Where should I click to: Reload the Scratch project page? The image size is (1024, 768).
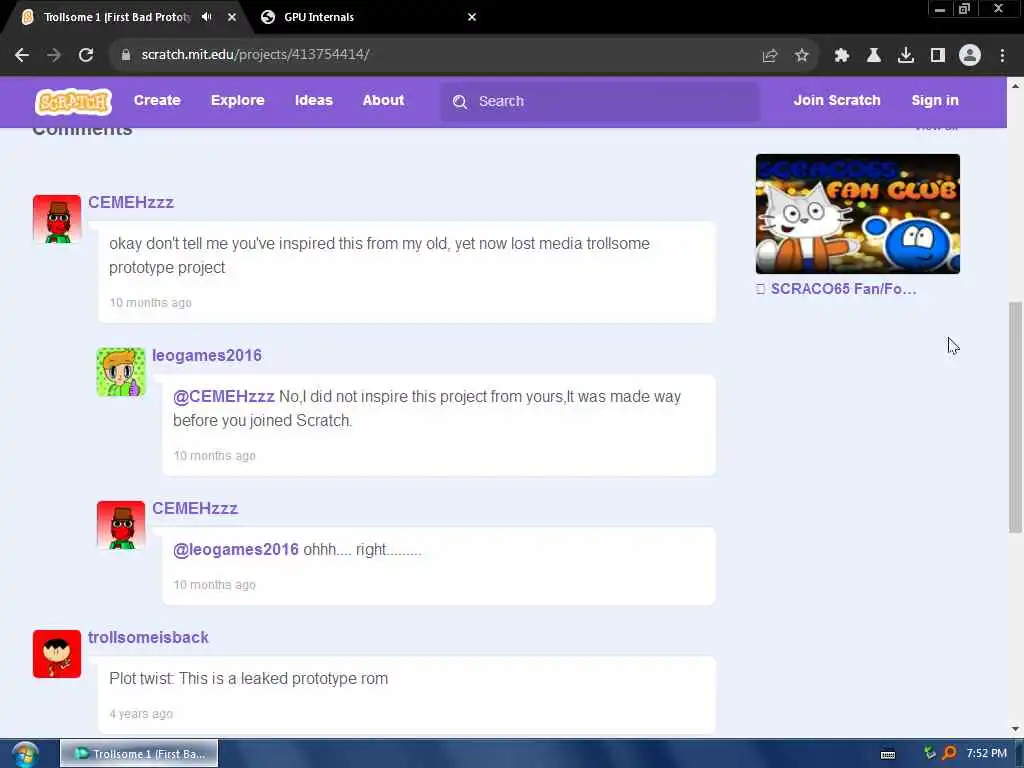(86, 55)
